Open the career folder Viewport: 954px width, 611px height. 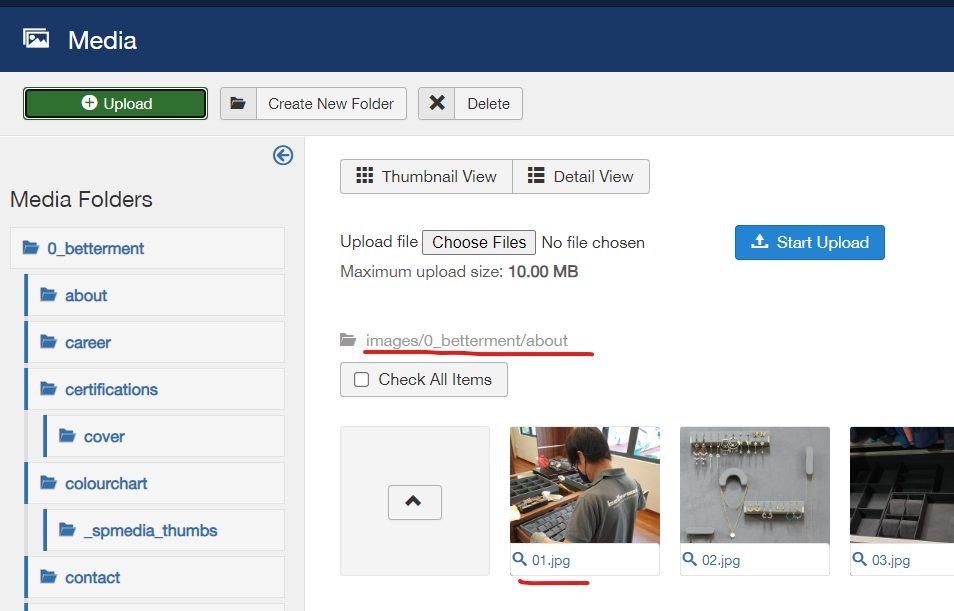155,343
